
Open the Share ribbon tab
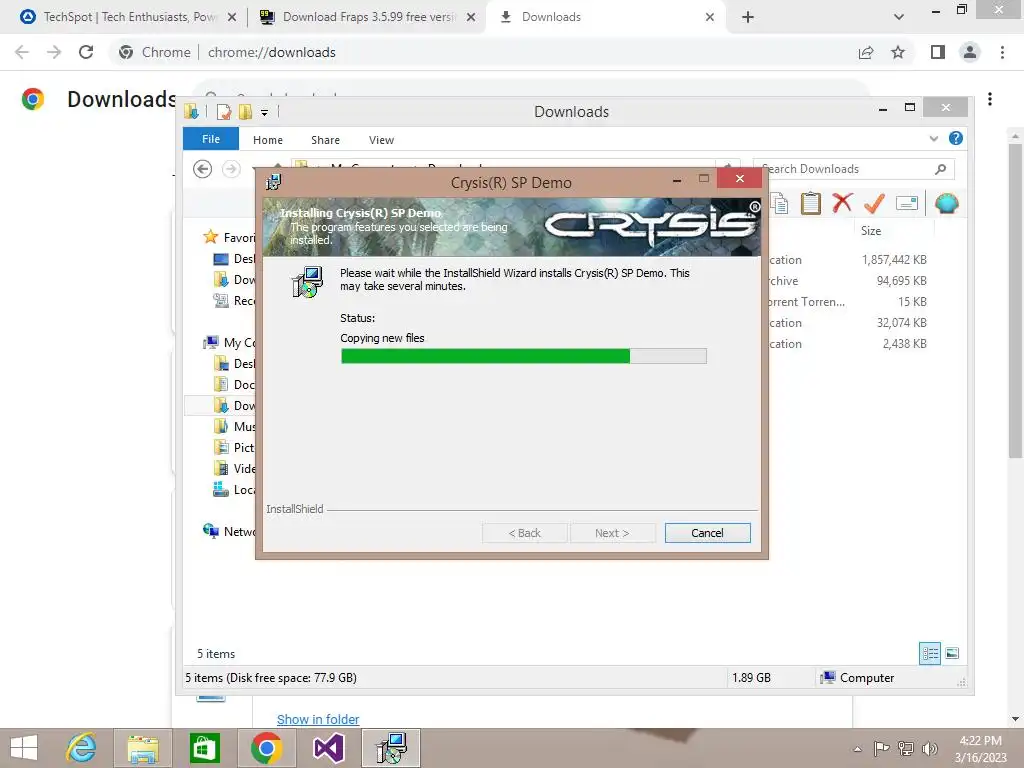325,140
